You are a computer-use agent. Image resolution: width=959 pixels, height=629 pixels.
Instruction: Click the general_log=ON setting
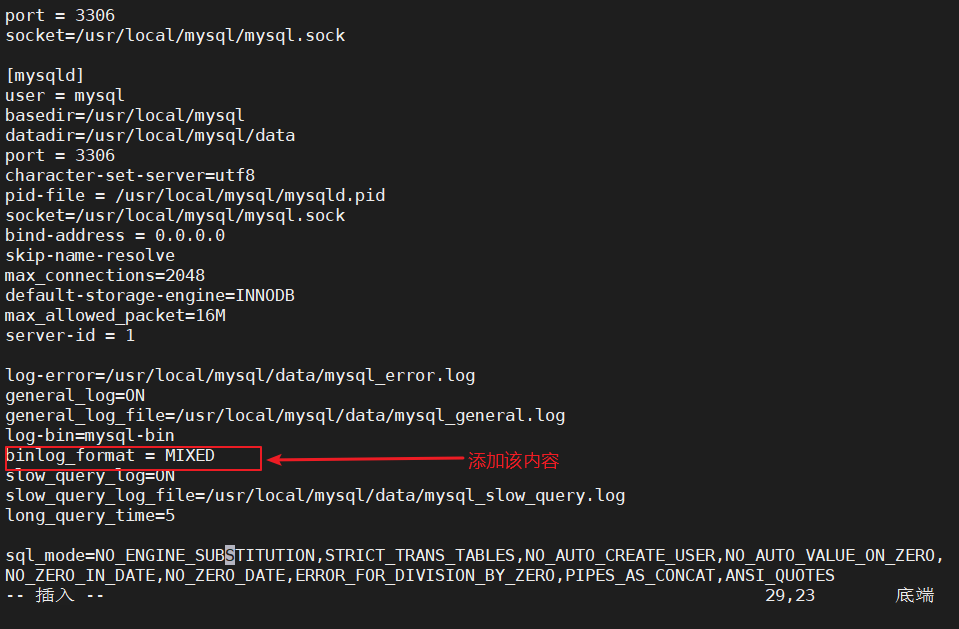pyautogui.click(x=75, y=396)
